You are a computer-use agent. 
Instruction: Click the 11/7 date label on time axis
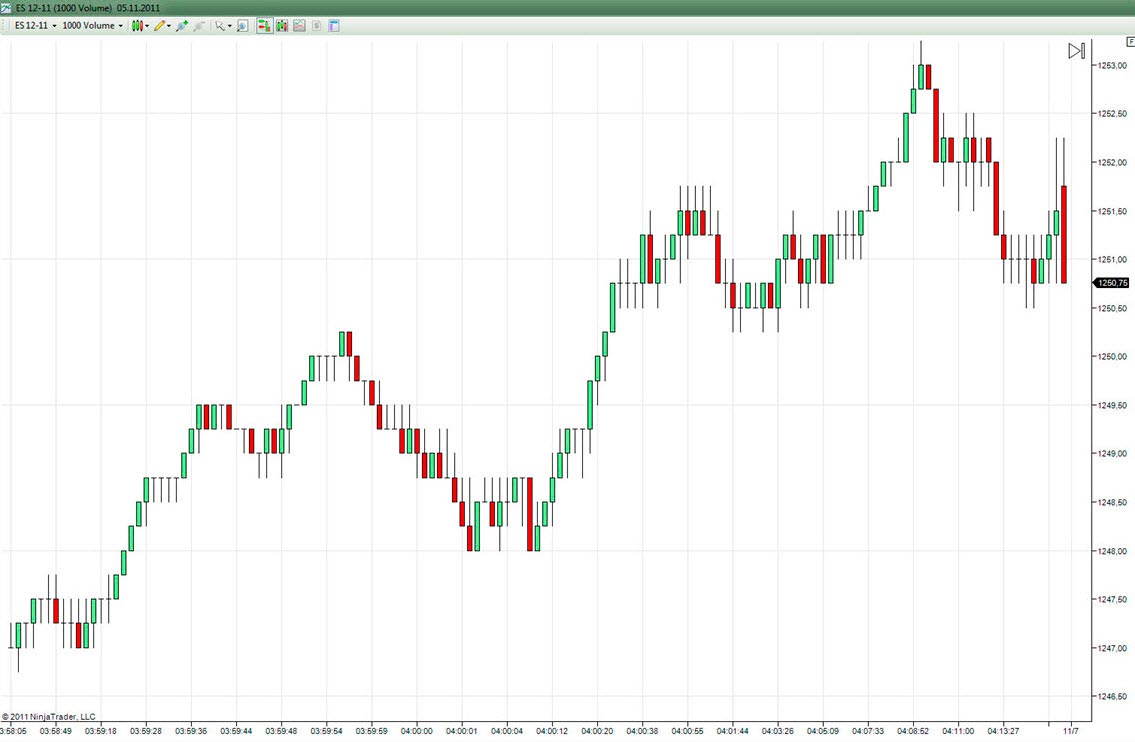pyautogui.click(x=1071, y=731)
